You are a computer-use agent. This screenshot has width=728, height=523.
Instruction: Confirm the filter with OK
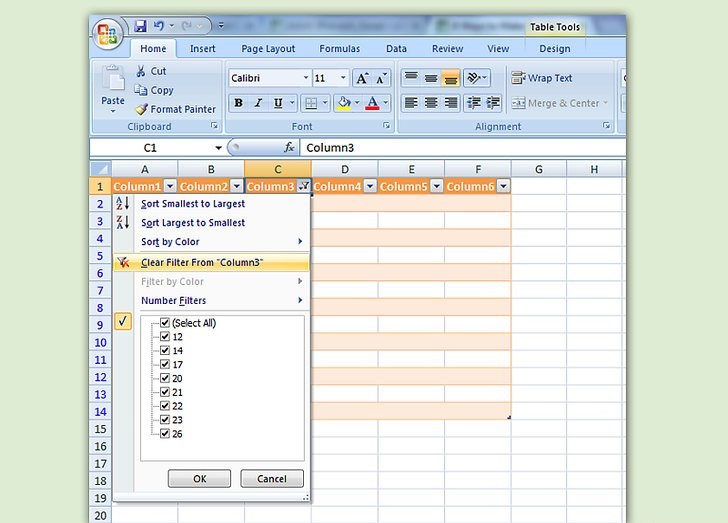pos(199,478)
